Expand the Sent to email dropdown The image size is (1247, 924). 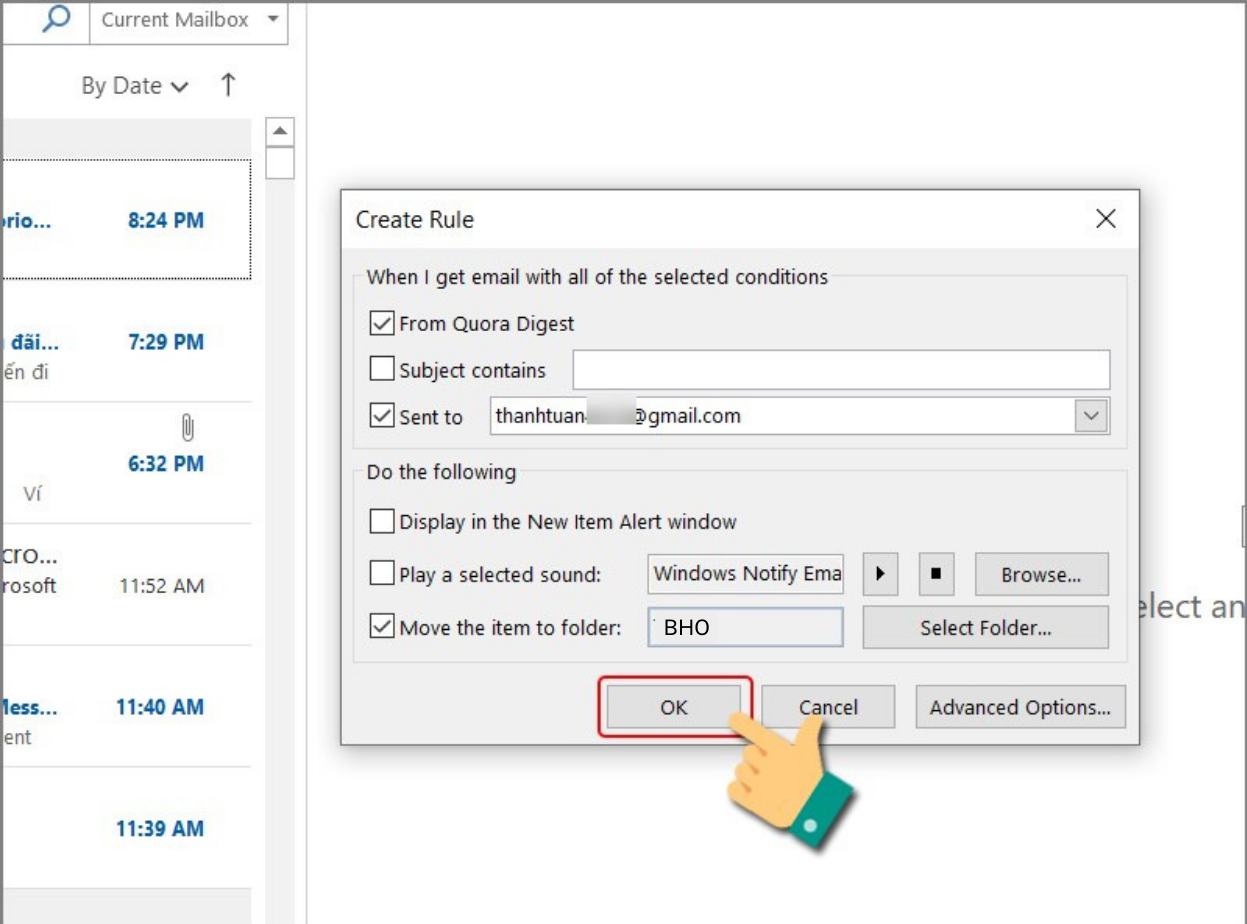[1092, 416]
